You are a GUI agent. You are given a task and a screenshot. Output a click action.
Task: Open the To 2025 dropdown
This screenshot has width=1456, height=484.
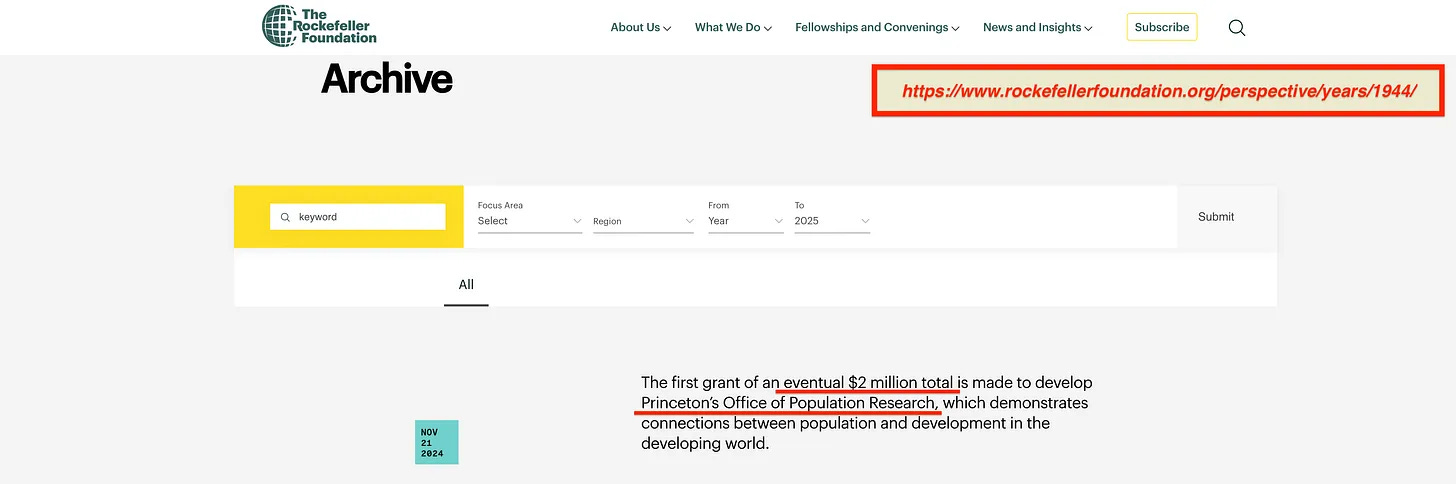coord(832,221)
